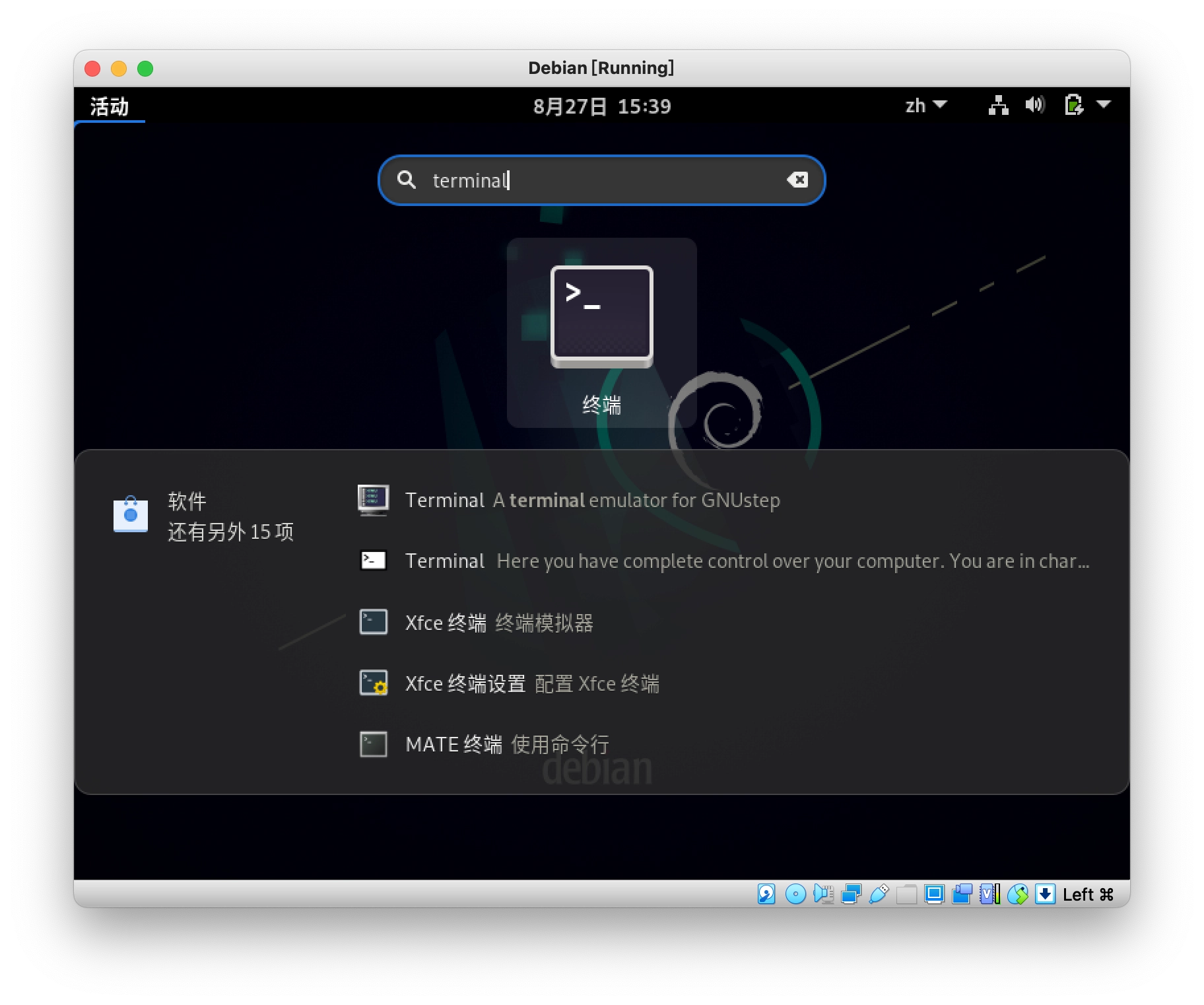Click the MATE 终端 terminal icon
Screen dimensions: 1204x1005
coord(374,744)
